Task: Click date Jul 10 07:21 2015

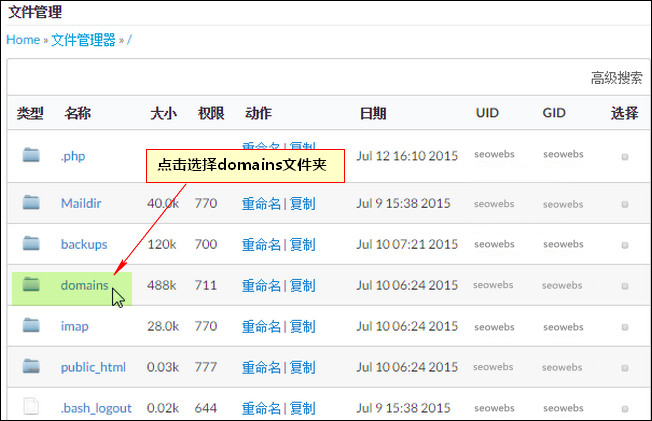Action: (407, 244)
